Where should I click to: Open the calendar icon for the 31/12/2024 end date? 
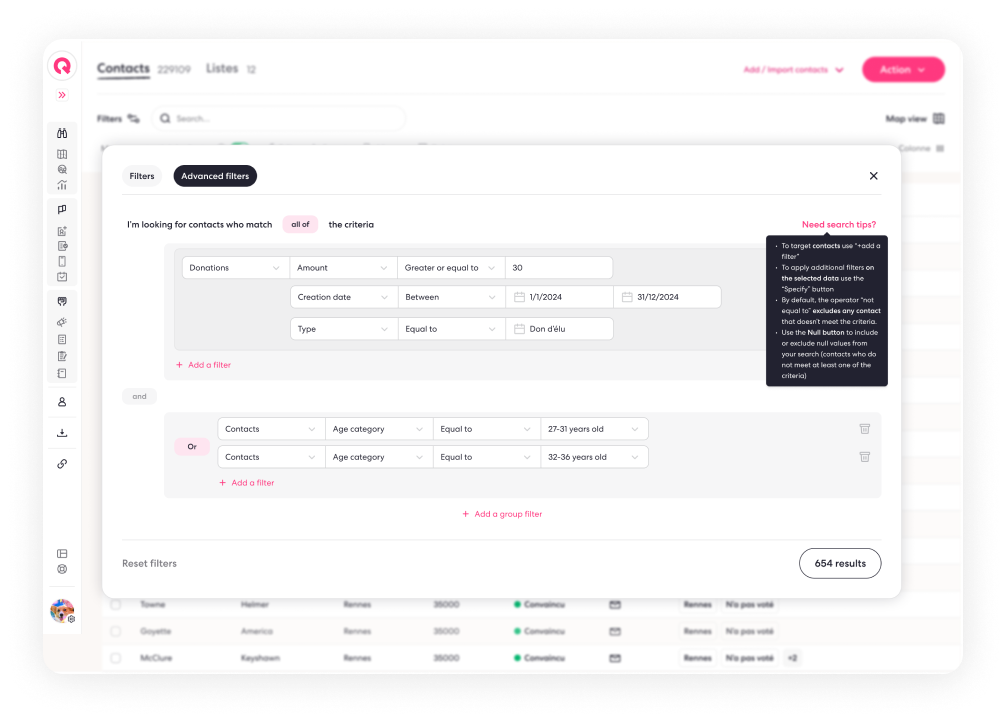click(627, 297)
